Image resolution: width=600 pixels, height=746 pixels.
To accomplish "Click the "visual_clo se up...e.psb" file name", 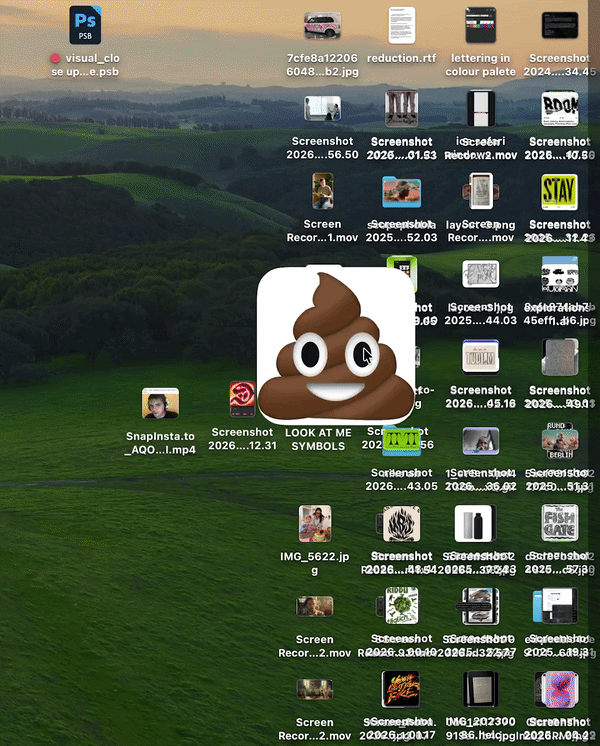I will [x=85, y=65].
